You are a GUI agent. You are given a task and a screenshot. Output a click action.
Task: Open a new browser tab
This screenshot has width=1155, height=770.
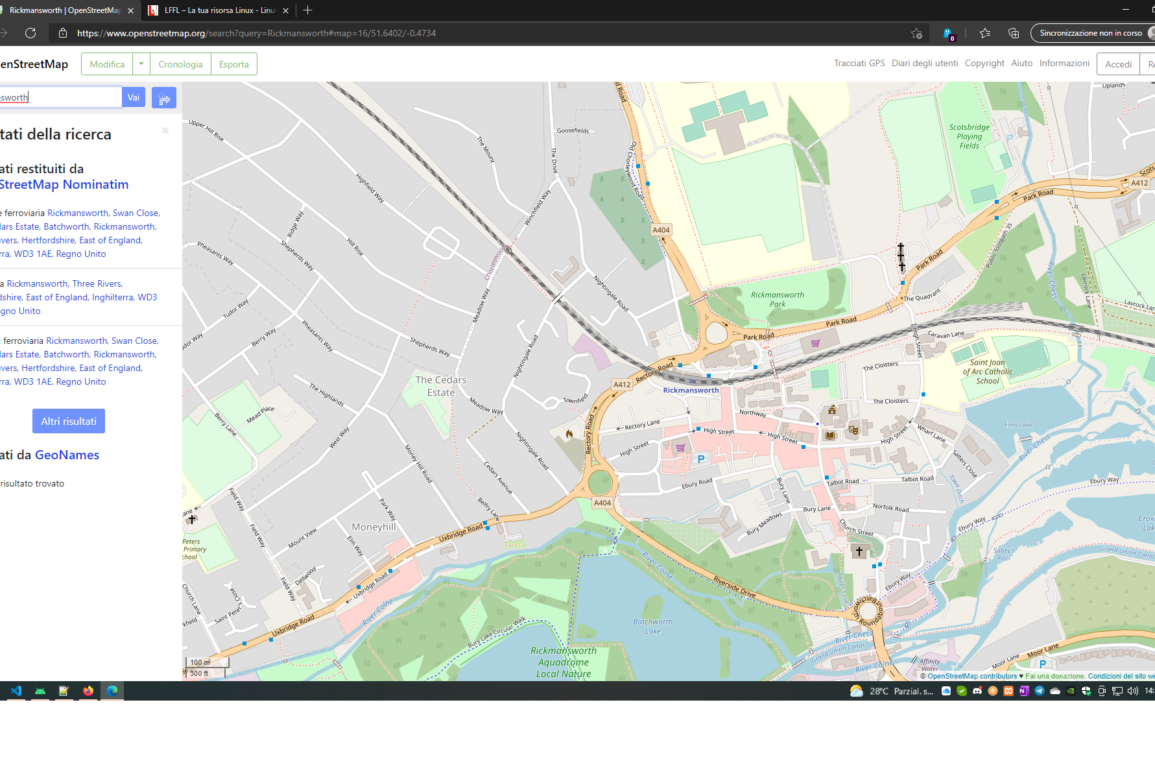307,10
